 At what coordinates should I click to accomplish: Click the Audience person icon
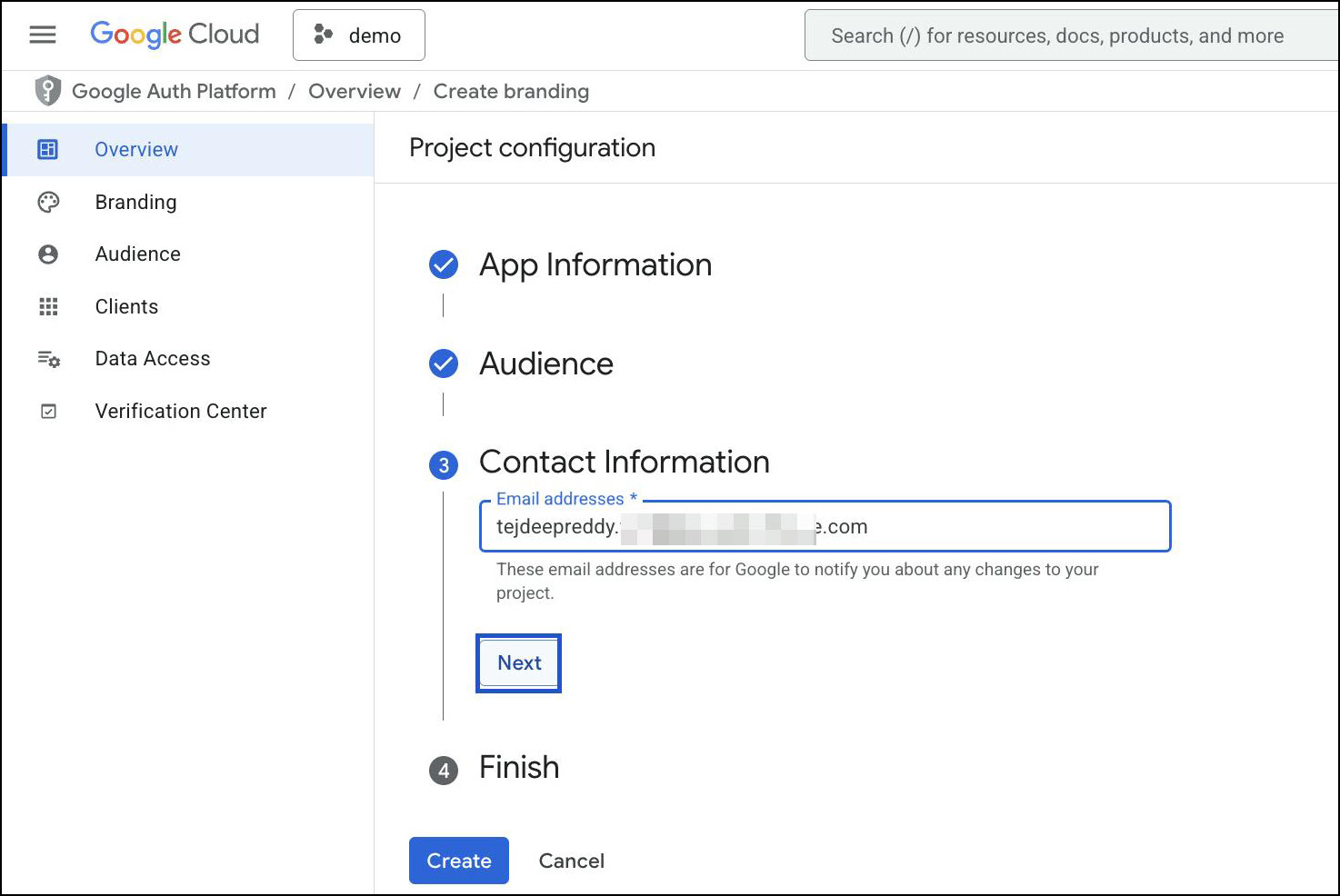click(48, 254)
